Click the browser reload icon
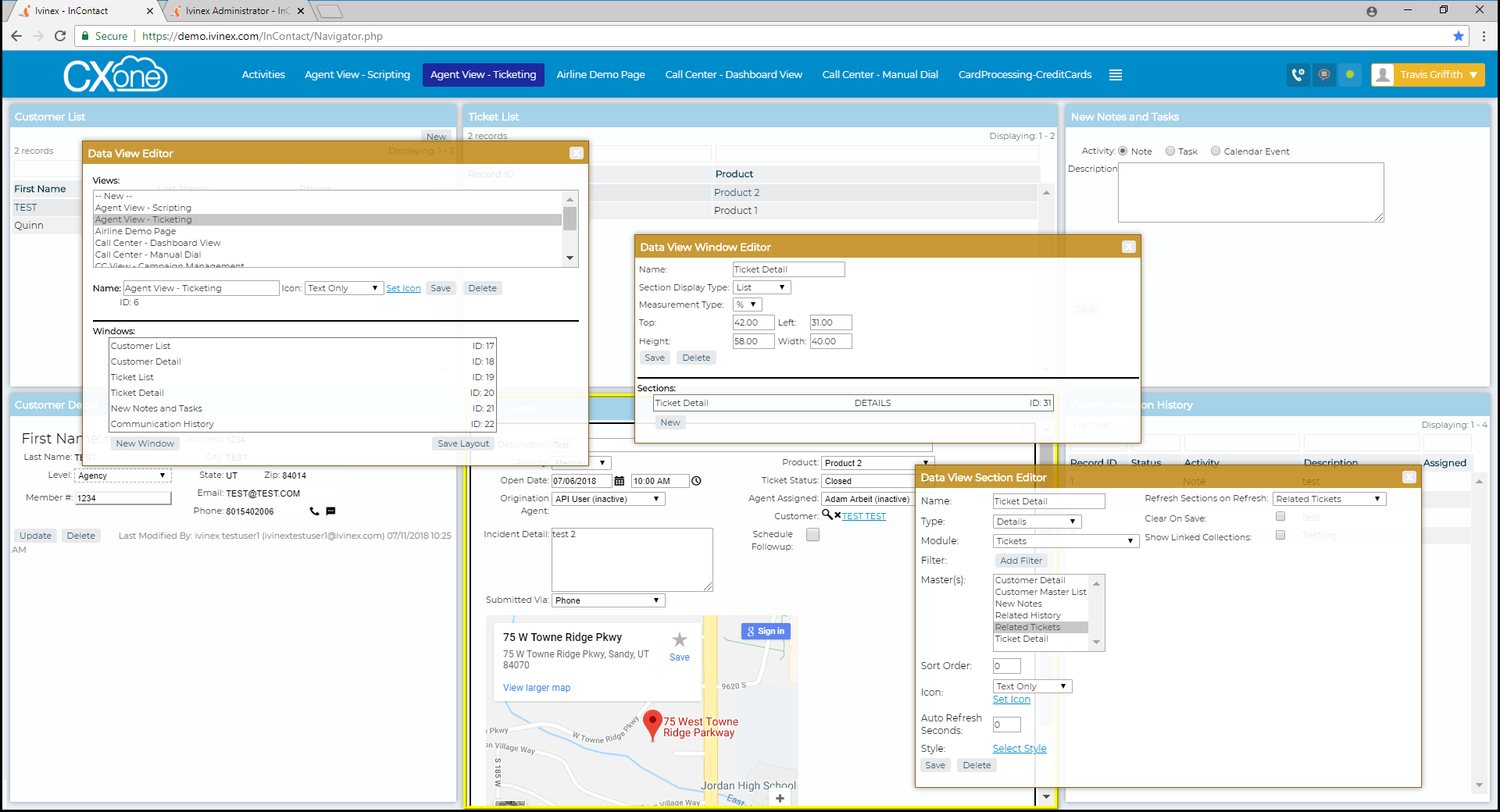 (x=60, y=36)
